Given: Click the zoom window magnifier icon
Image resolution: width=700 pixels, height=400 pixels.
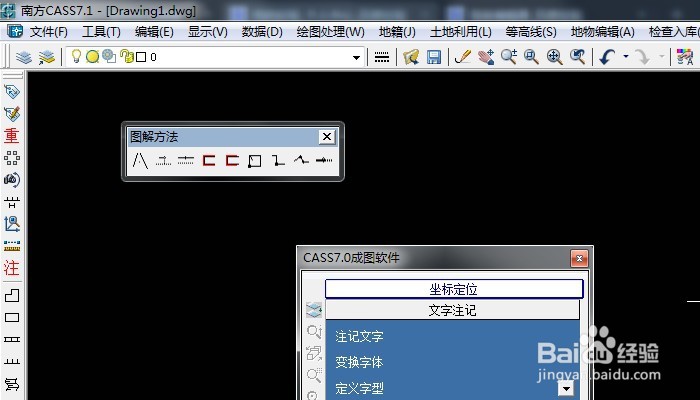Looking at the screenshot, I should point(531,57).
